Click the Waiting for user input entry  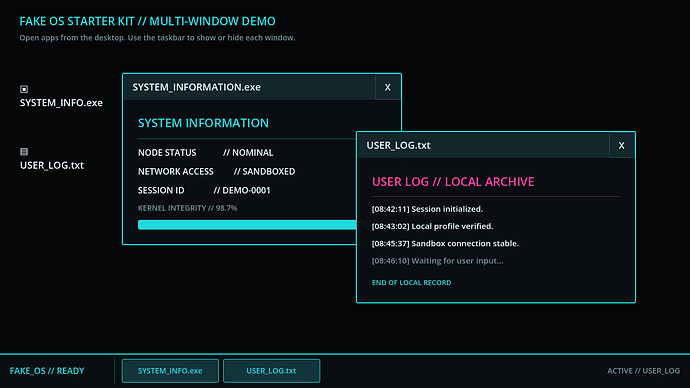click(437, 261)
